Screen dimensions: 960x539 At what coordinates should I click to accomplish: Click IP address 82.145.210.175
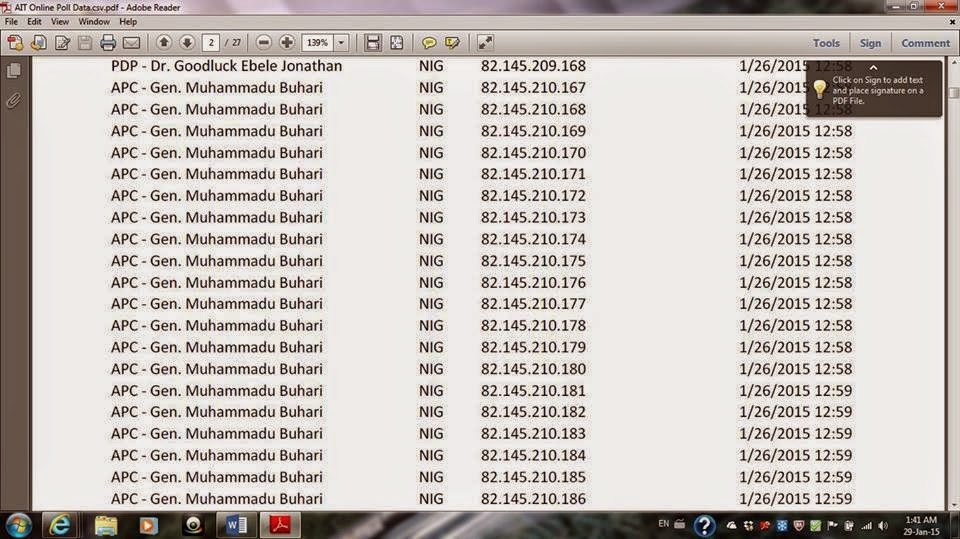click(533, 261)
